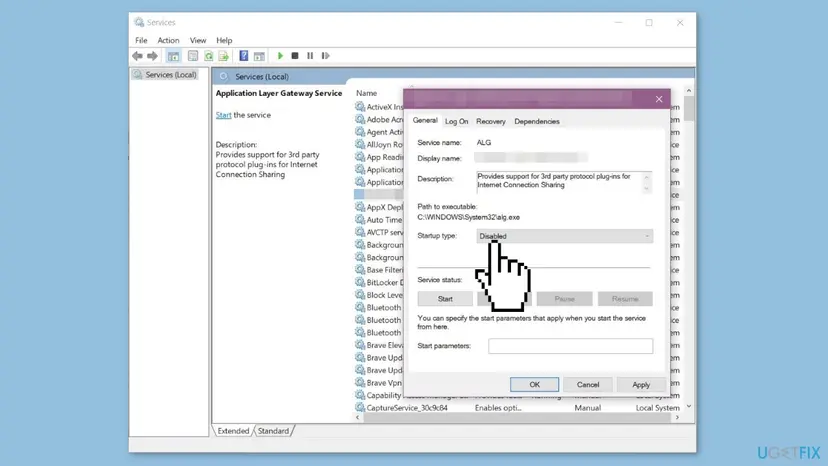Image resolution: width=828 pixels, height=466 pixels.
Task: Focus the Start parameters input field
Action: pyautogui.click(x=570, y=346)
